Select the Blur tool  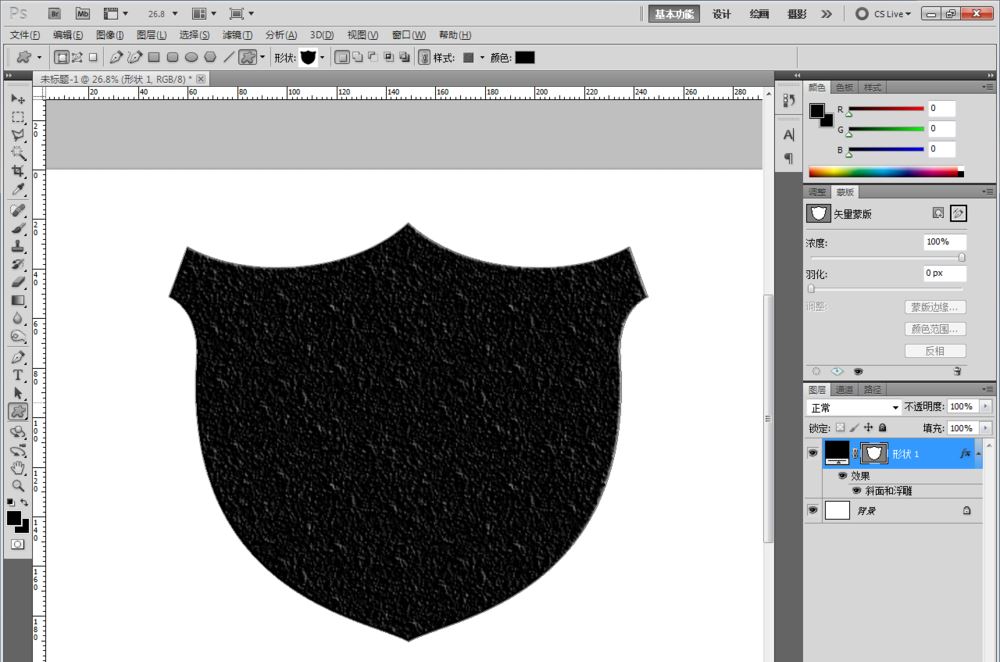(18, 318)
